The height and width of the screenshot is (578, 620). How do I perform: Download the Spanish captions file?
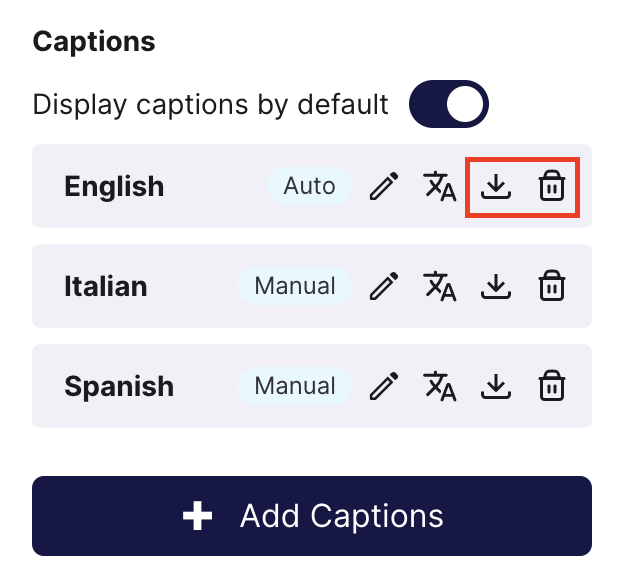tap(496, 386)
